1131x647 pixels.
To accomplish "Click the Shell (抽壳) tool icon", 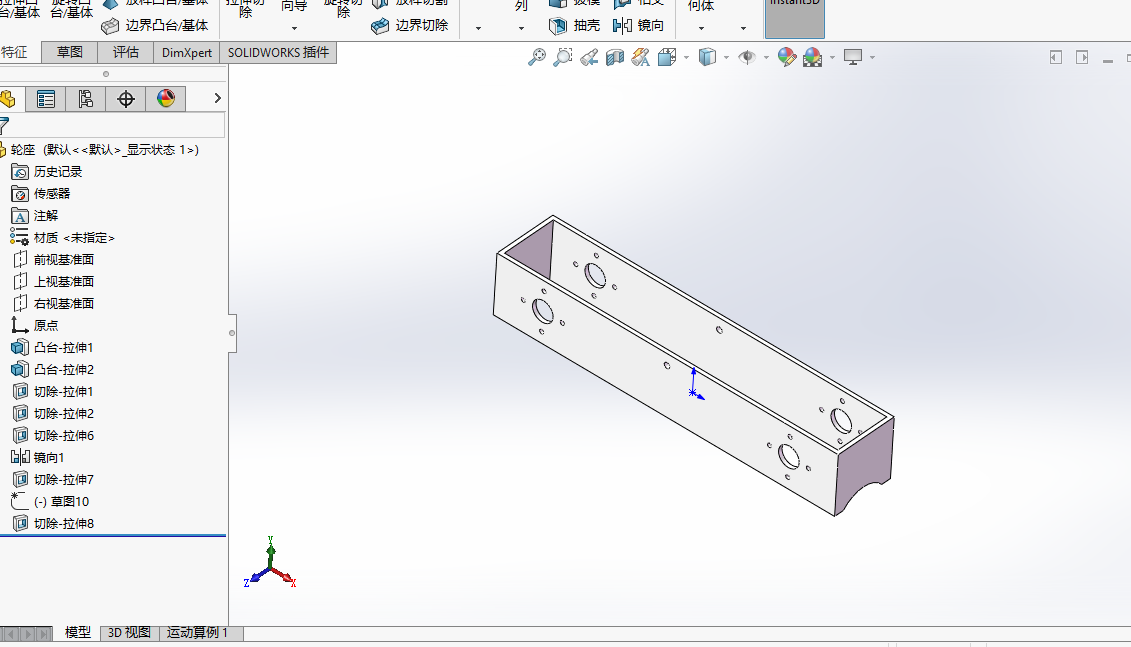I will pyautogui.click(x=574, y=25).
